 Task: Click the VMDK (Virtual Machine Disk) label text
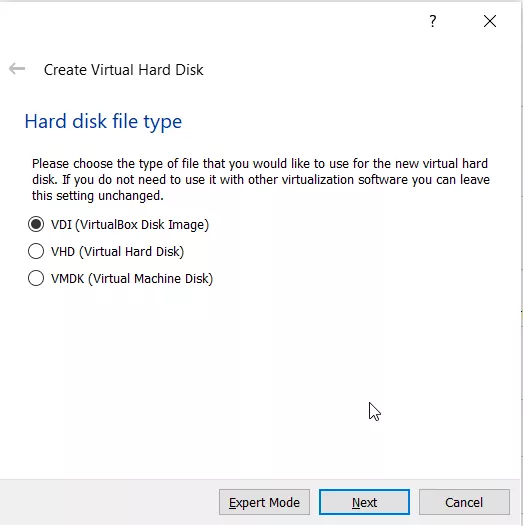pyautogui.click(x=132, y=278)
